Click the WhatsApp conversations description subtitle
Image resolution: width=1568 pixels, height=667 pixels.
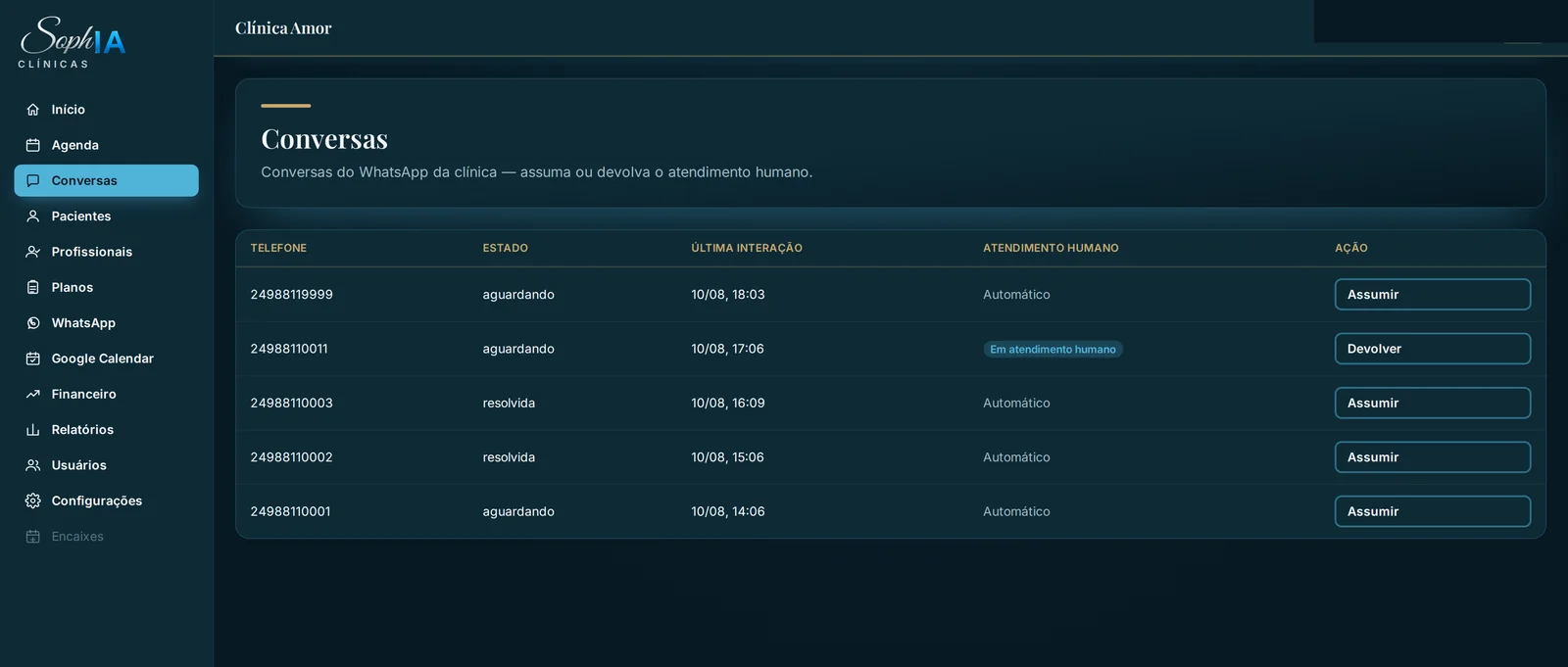pyautogui.click(x=537, y=172)
